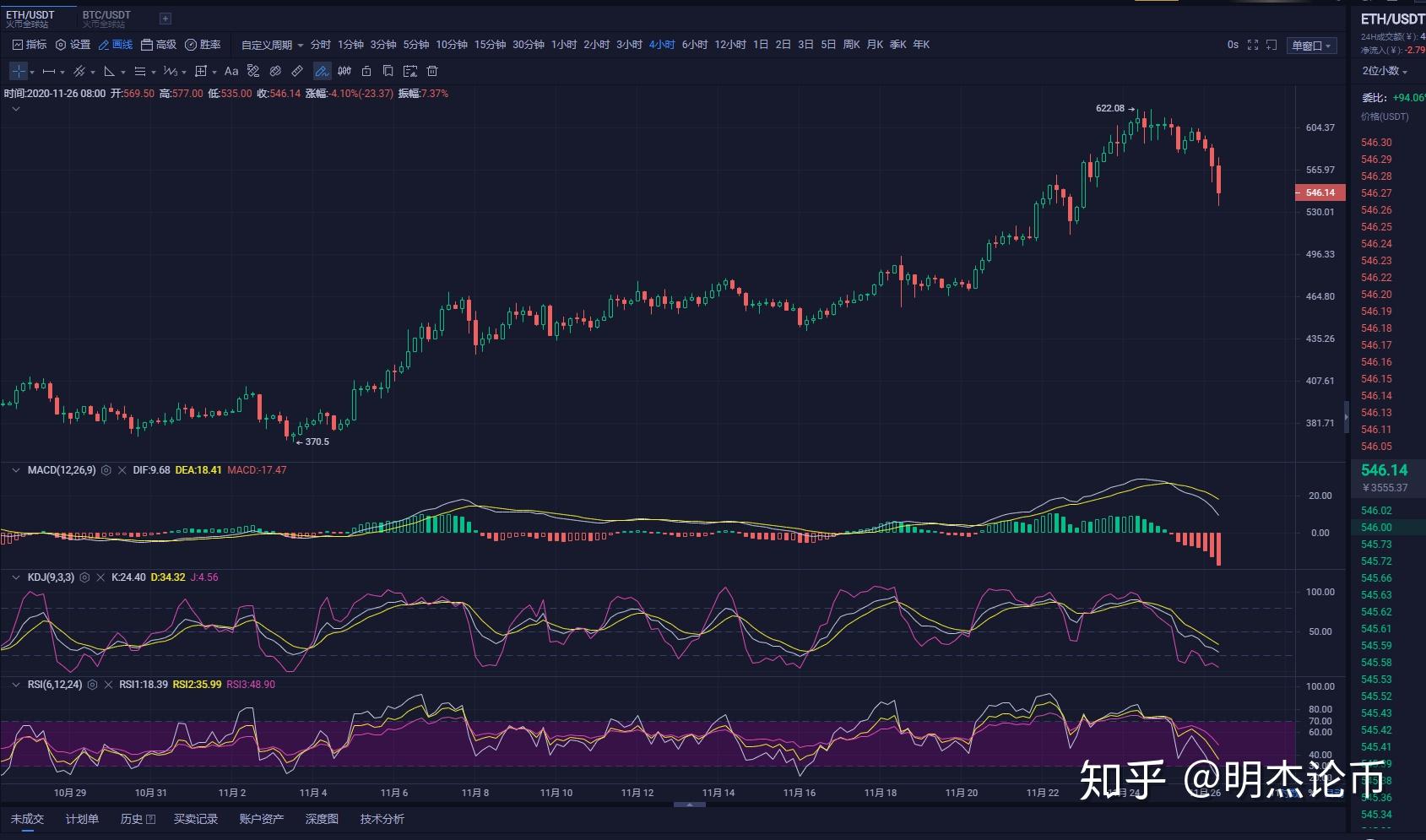Open the 技术分析 technical analysis tab

(x=382, y=819)
